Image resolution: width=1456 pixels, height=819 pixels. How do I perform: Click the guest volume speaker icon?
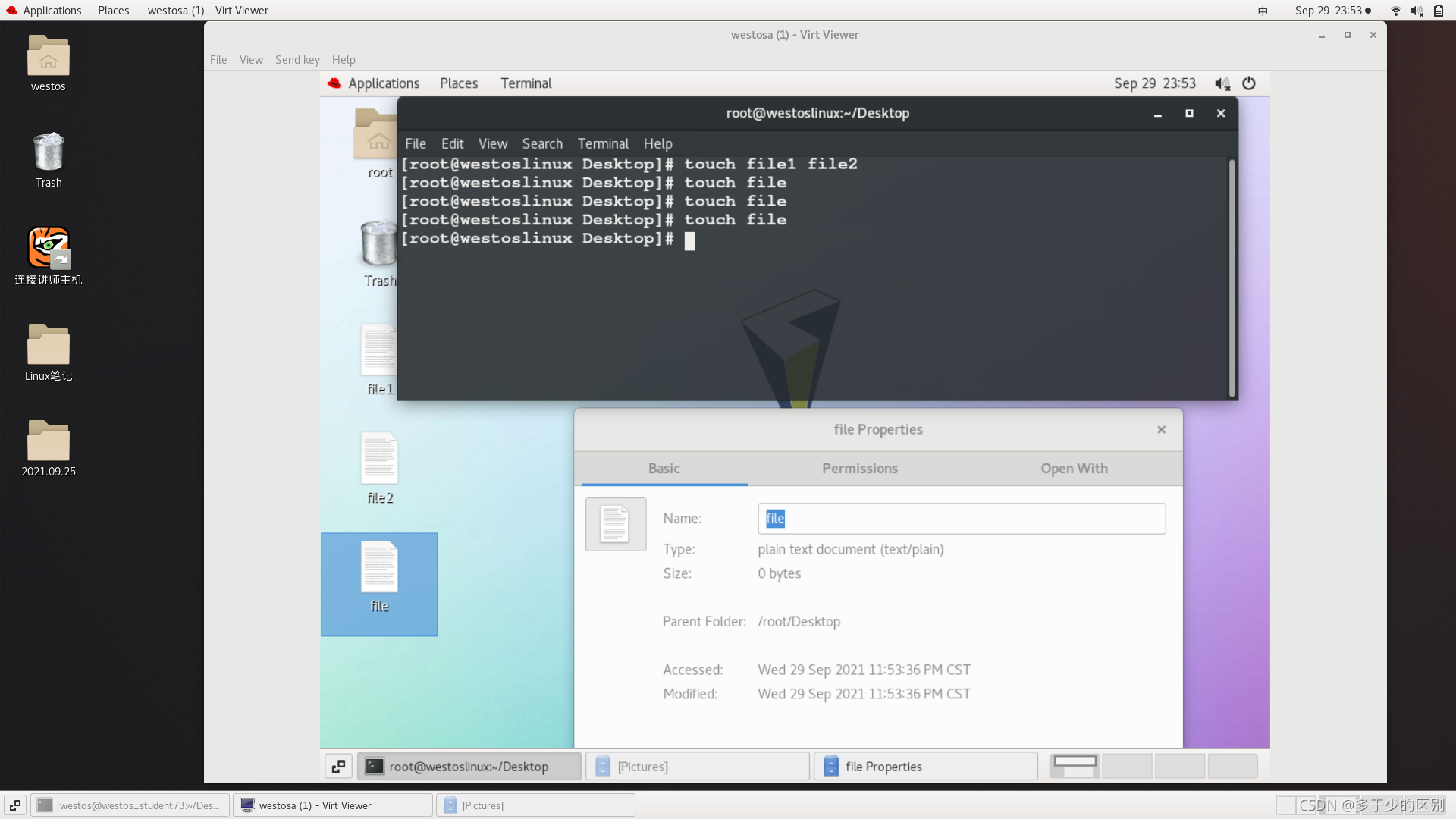coord(1222,83)
